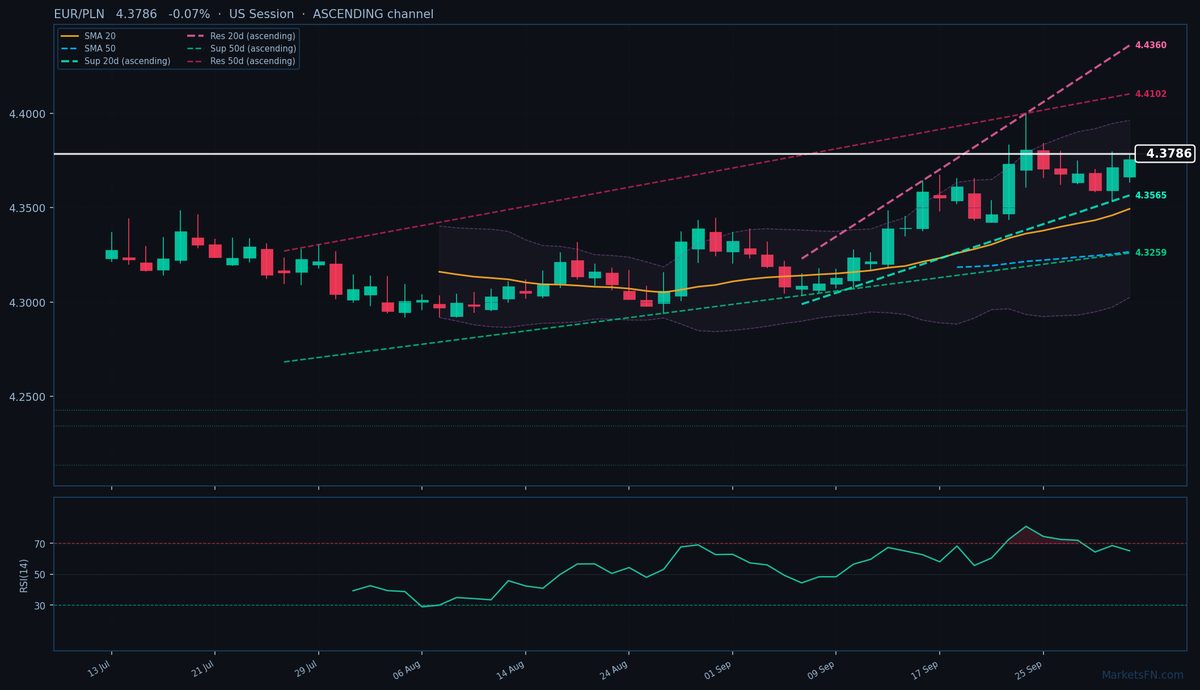Click the 14 Aug date label
Image resolution: width=1200 pixels, height=690 pixels.
click(x=512, y=670)
